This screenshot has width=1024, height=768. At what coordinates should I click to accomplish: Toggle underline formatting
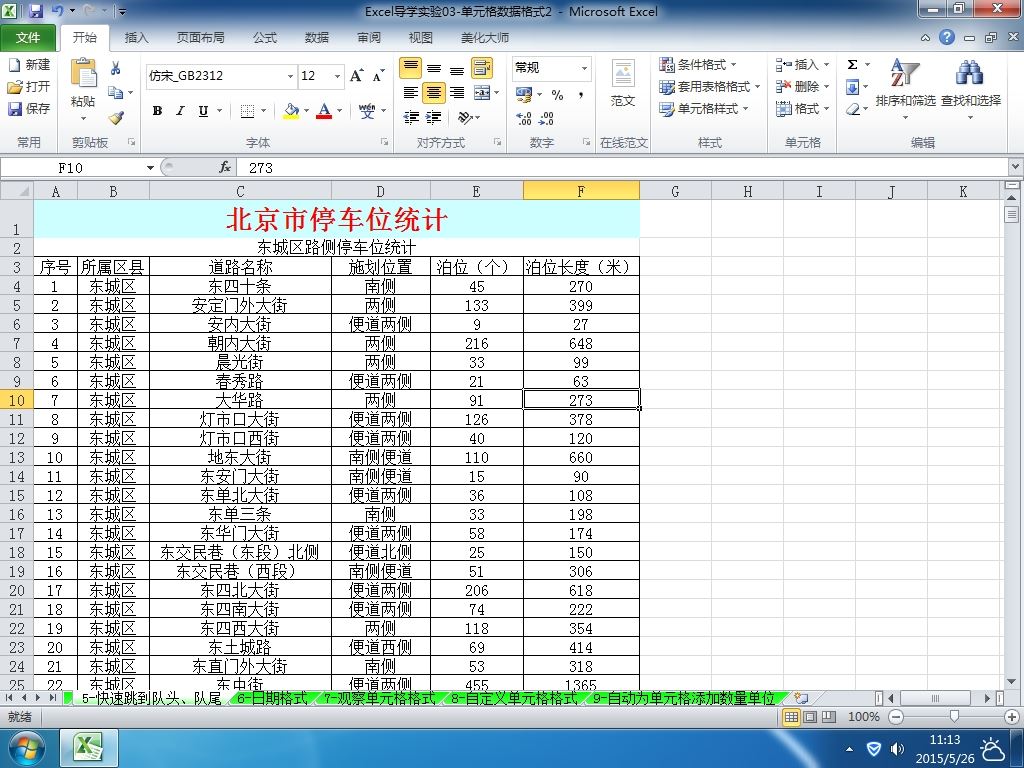tap(203, 111)
